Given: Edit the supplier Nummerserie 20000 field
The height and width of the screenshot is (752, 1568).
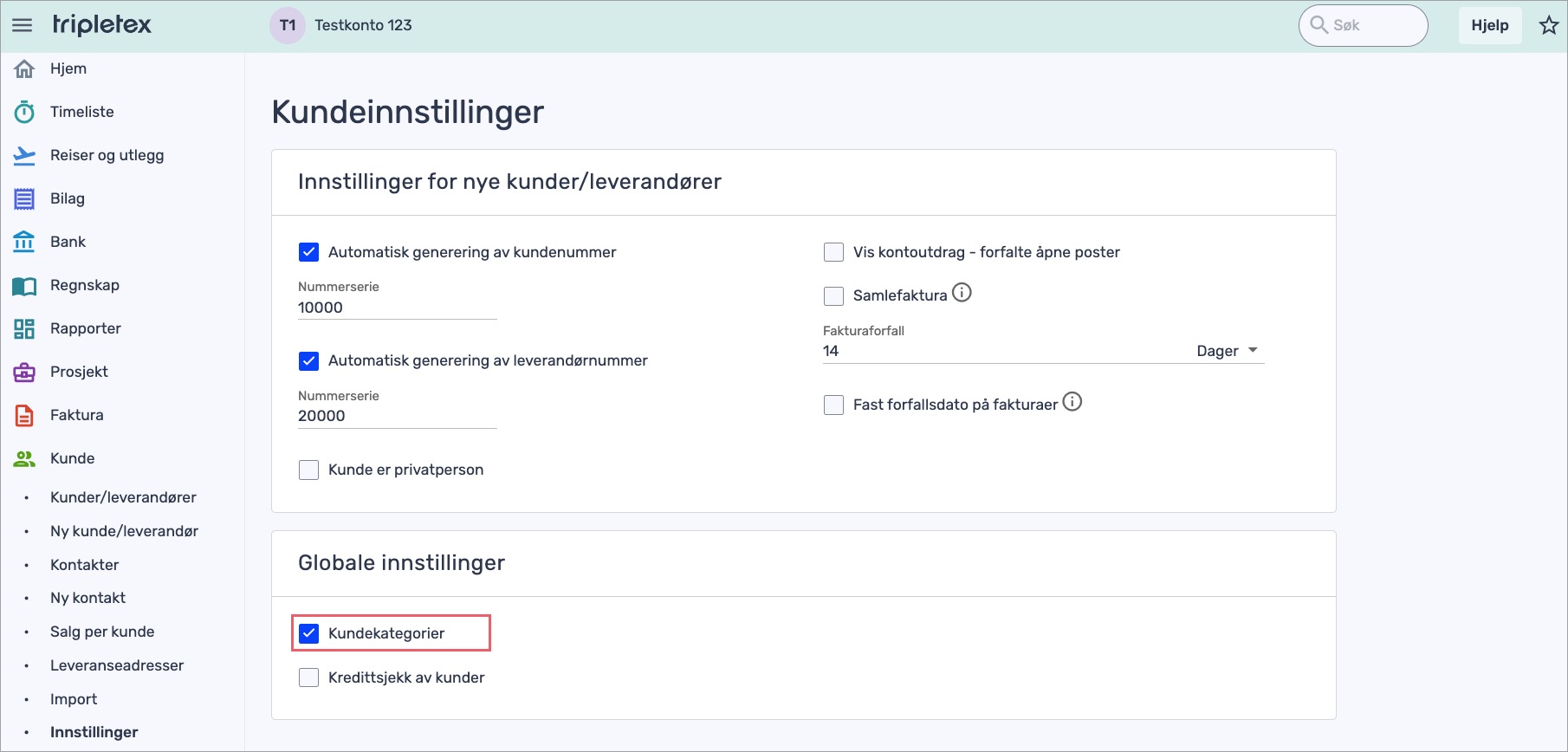Looking at the screenshot, I should coord(398,416).
